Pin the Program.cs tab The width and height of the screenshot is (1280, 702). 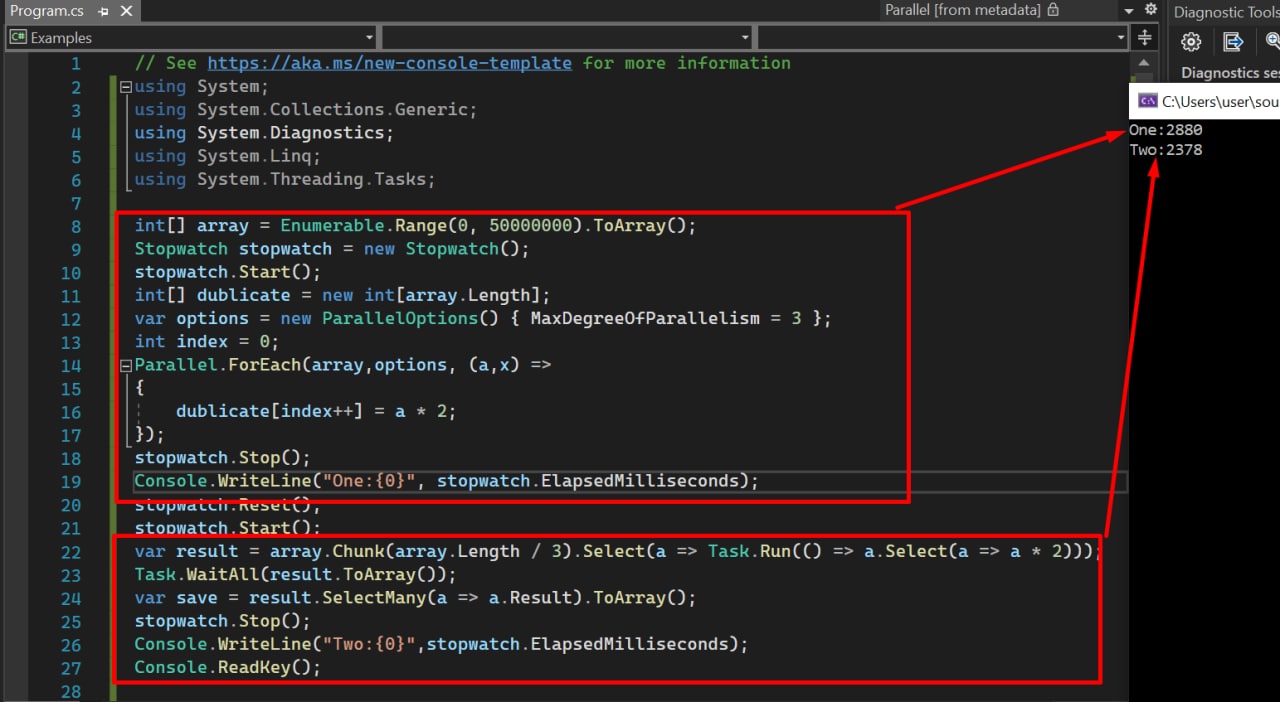click(x=104, y=12)
